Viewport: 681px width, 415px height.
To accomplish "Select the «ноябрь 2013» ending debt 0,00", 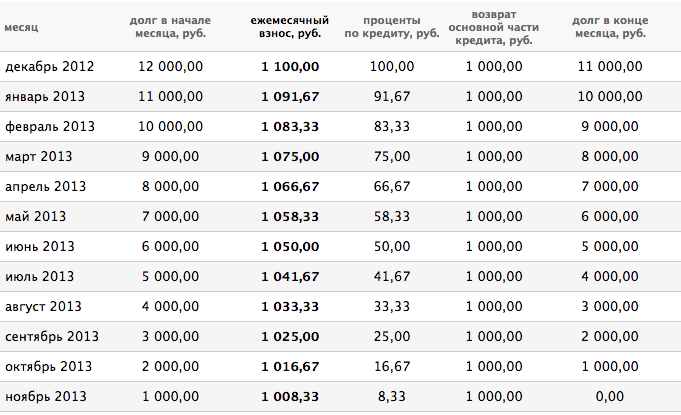I will tap(610, 396).
